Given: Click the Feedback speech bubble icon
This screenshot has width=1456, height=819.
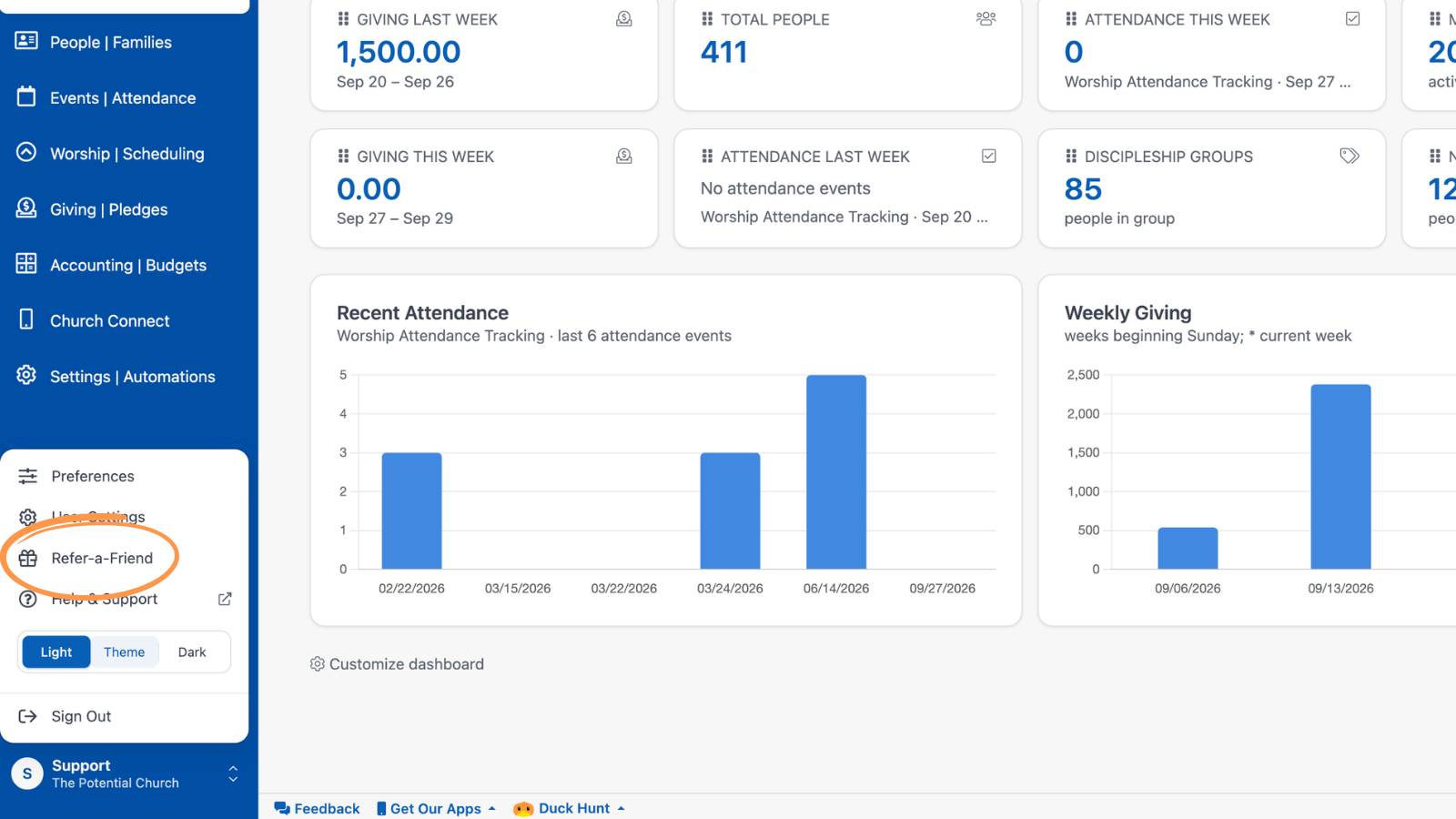Looking at the screenshot, I should tap(282, 808).
